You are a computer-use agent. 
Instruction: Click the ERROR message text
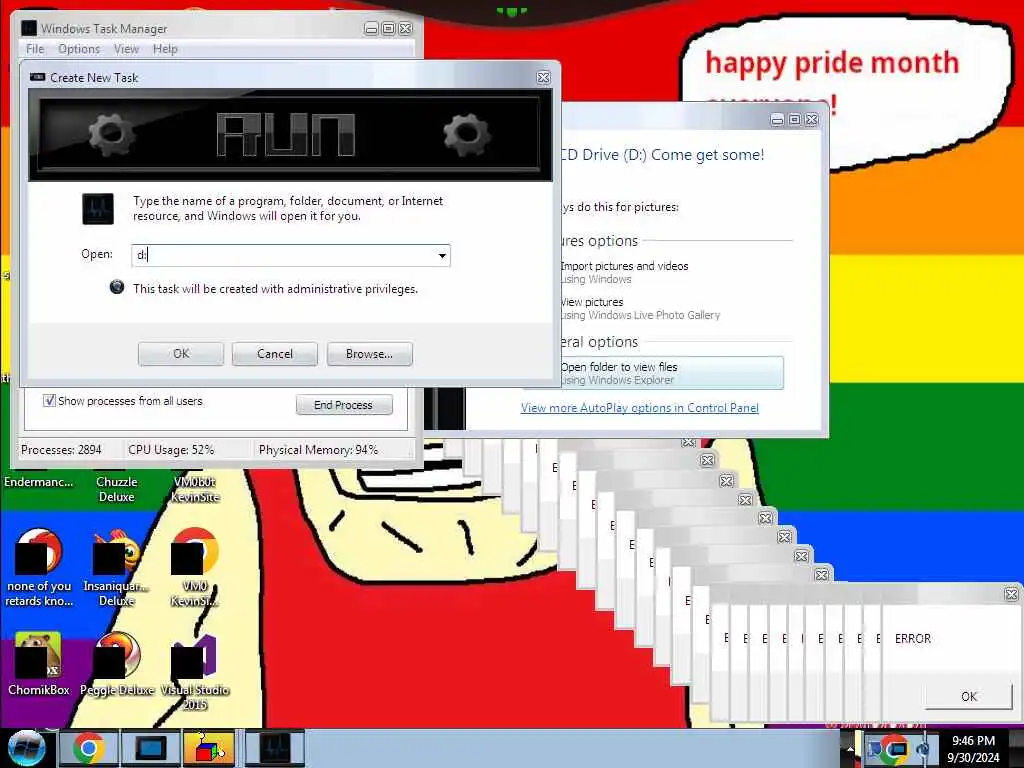[x=912, y=638]
